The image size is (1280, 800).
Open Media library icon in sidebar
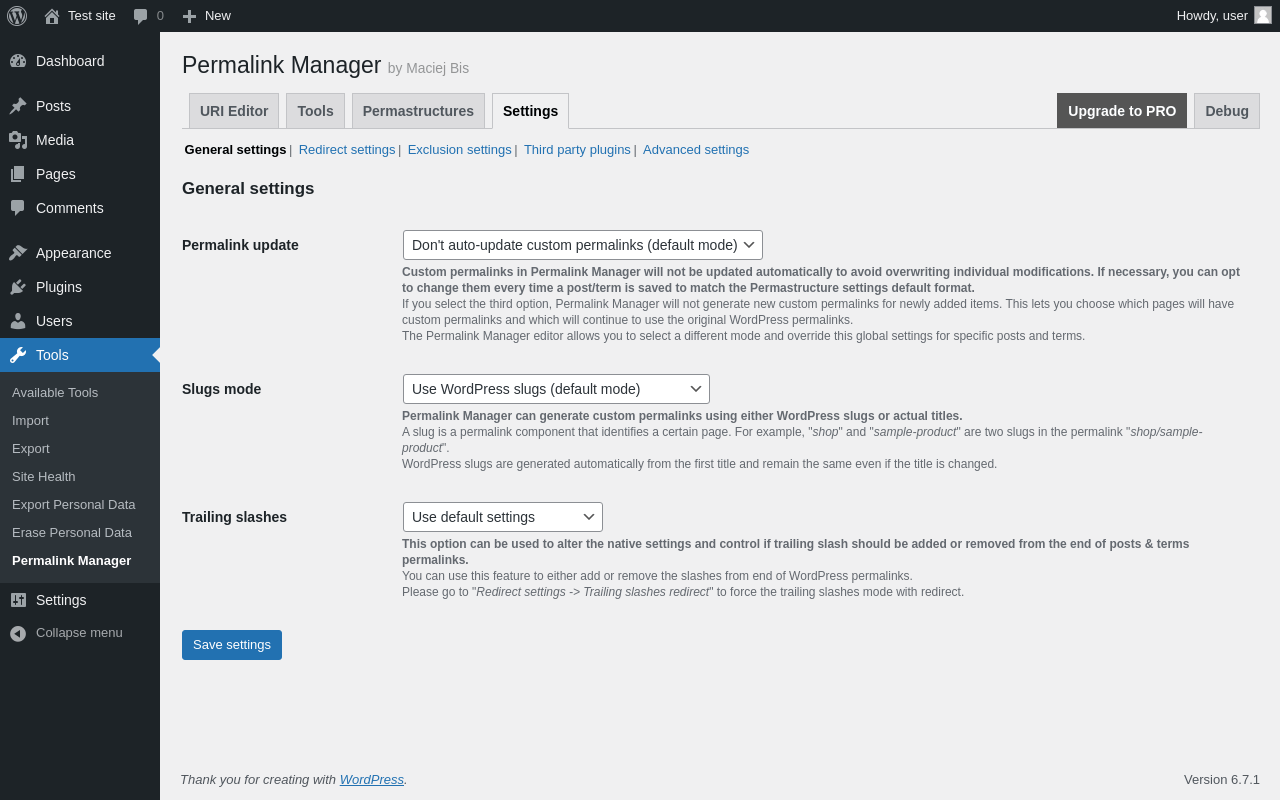pyautogui.click(x=18, y=140)
